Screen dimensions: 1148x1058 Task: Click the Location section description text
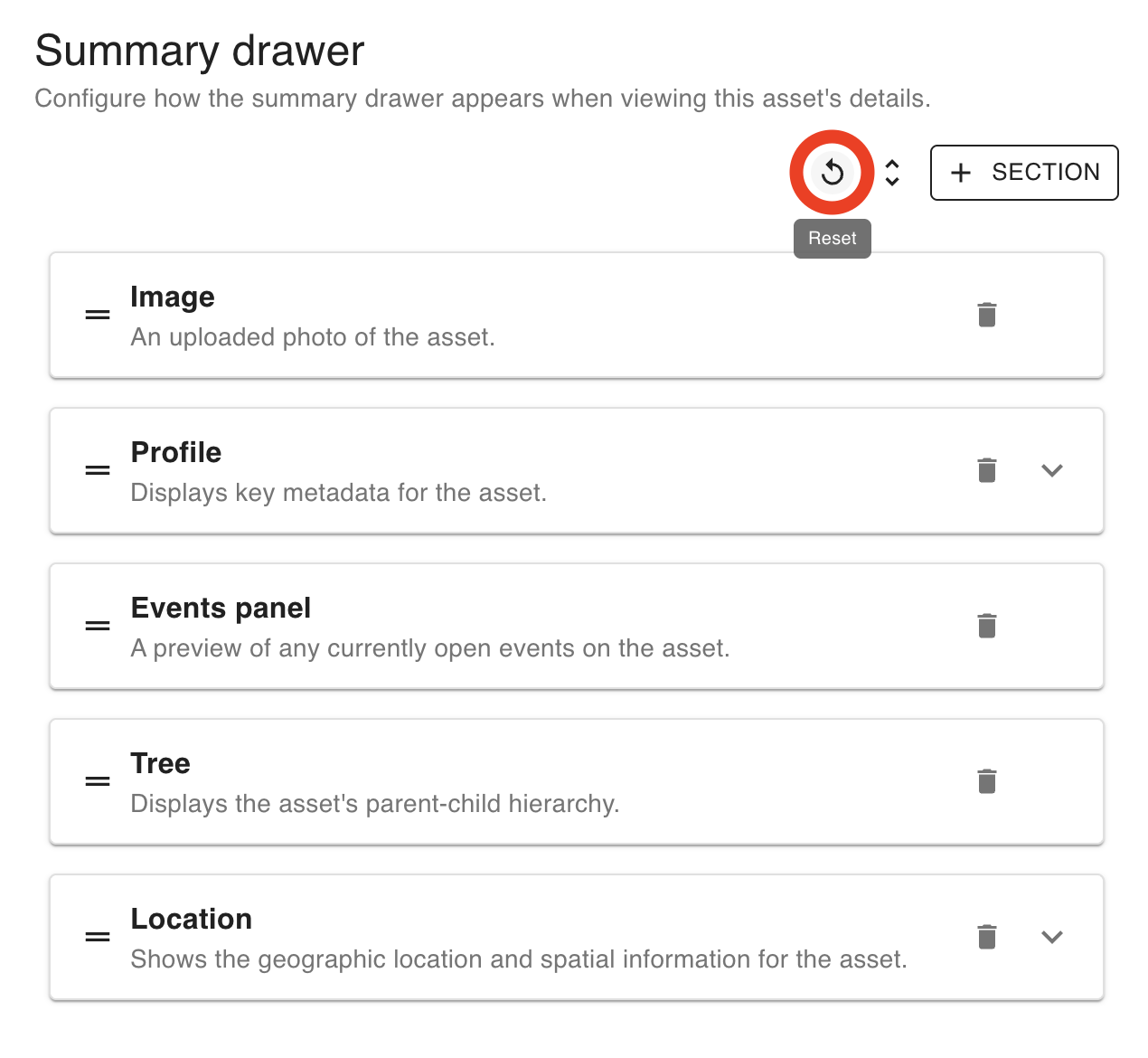pyautogui.click(x=518, y=959)
